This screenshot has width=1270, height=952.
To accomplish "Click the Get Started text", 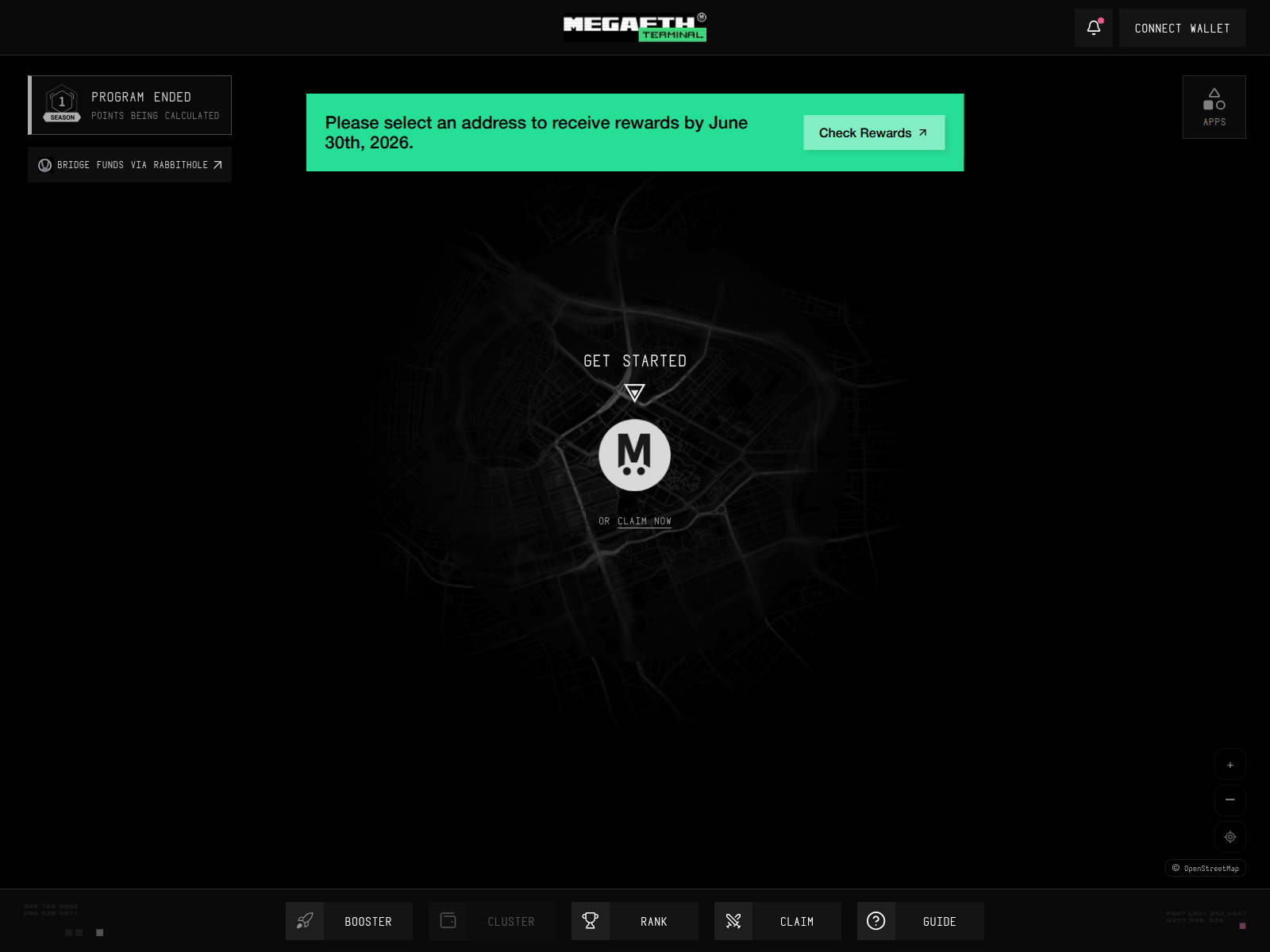I will (x=635, y=361).
